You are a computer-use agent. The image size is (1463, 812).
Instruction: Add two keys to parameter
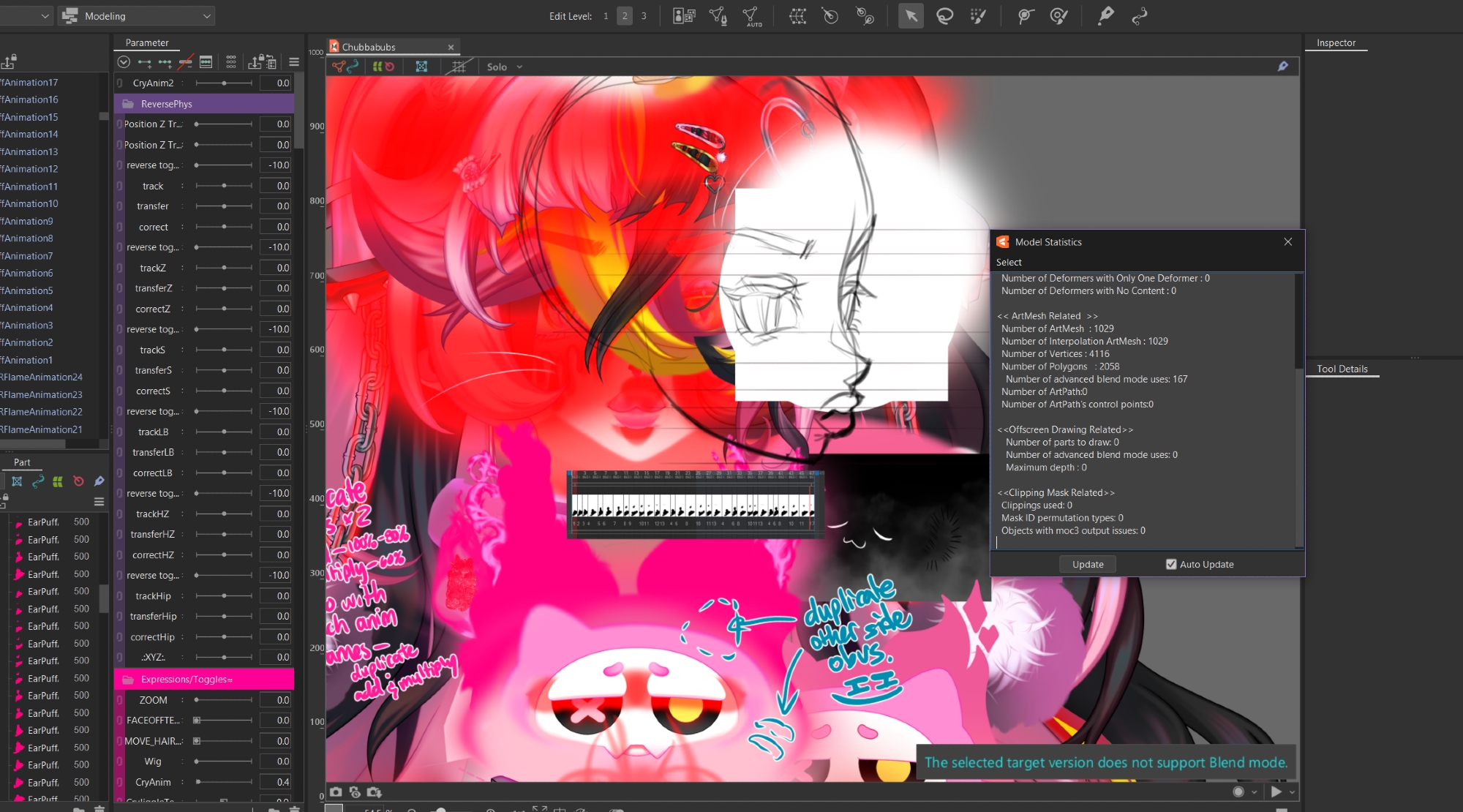pyautogui.click(x=145, y=63)
